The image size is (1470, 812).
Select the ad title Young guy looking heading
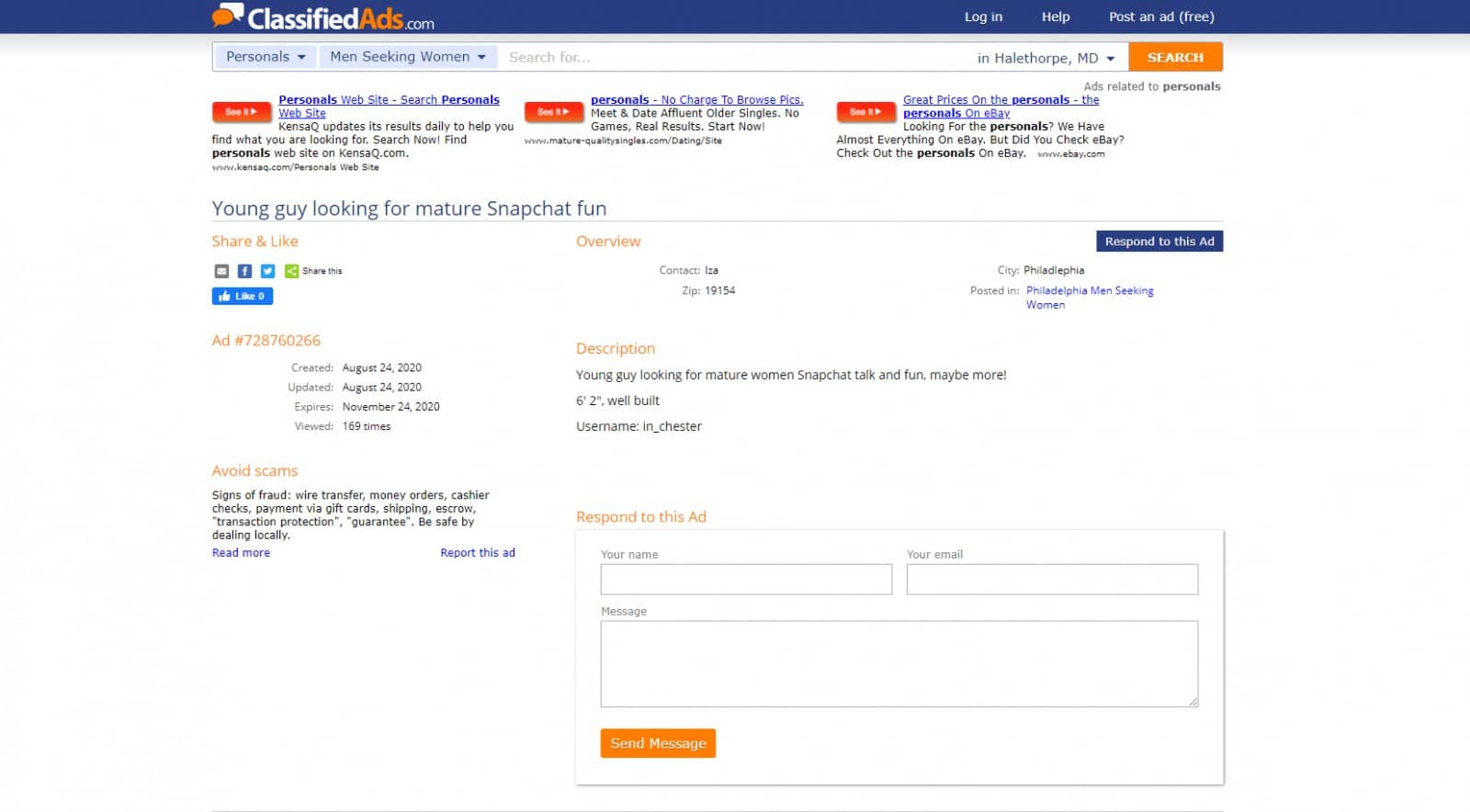pyautogui.click(x=409, y=209)
